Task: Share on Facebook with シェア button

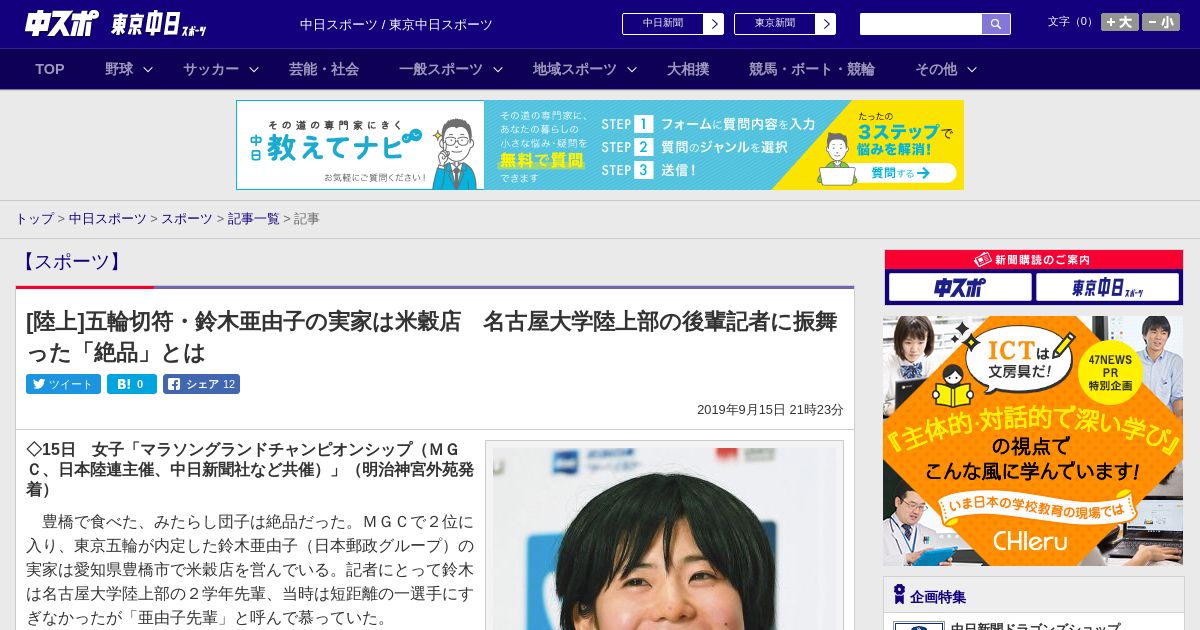Action: point(201,384)
